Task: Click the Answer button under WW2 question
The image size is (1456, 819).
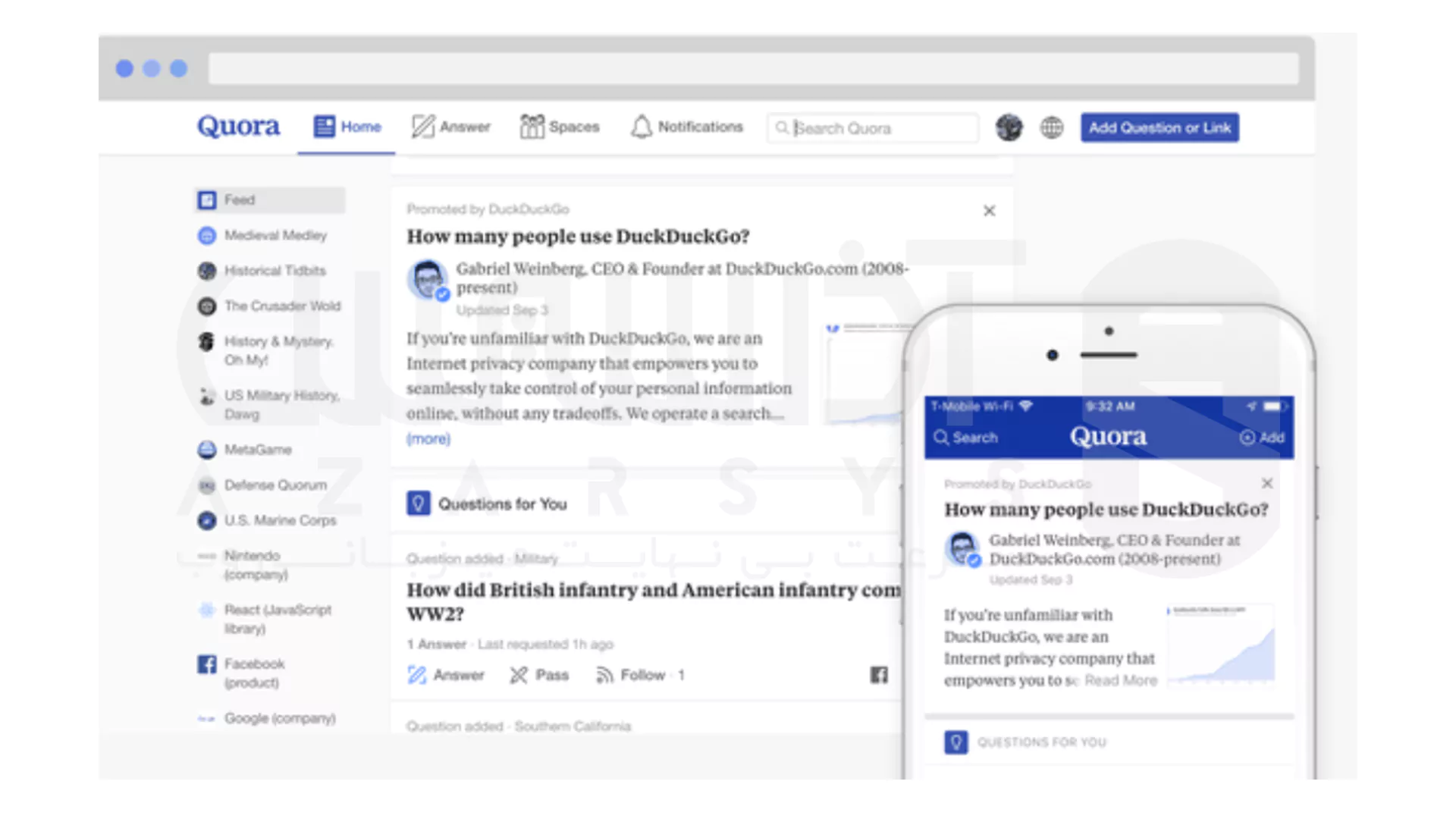Action: pyautogui.click(x=446, y=675)
